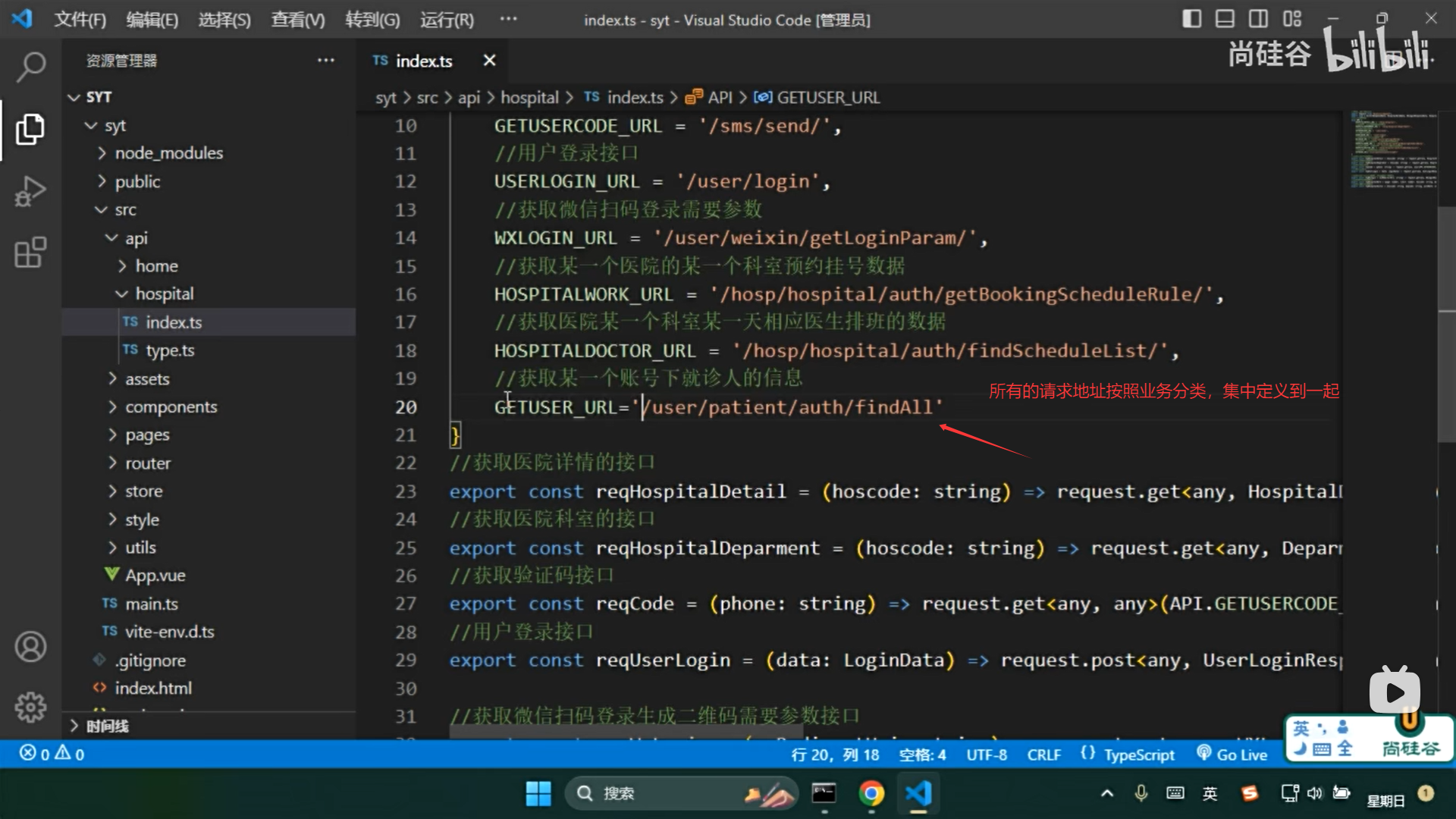
Task: Click the editor vertical scrollbar
Action: click(1446, 326)
